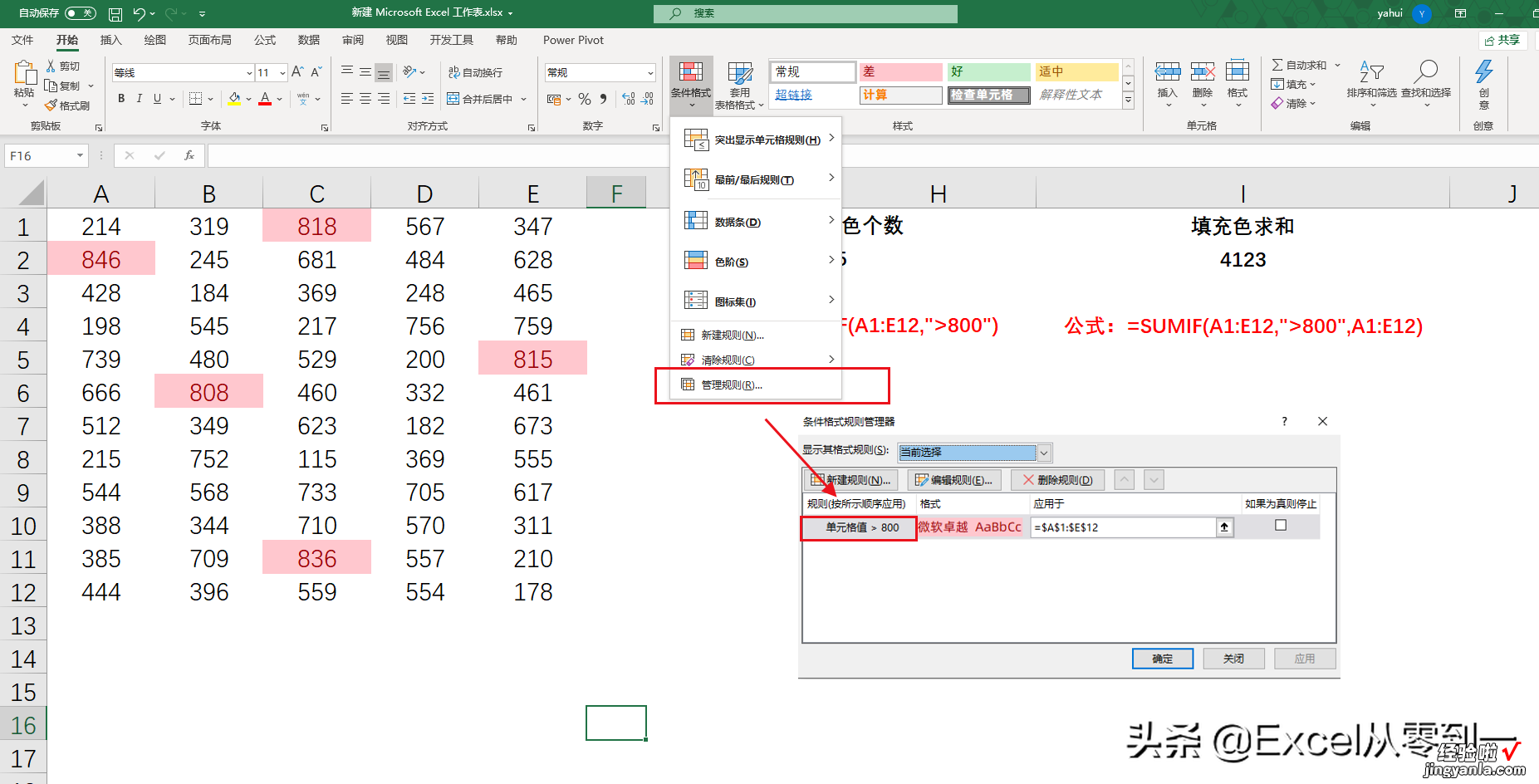Click the Wrap Text button

(475, 72)
